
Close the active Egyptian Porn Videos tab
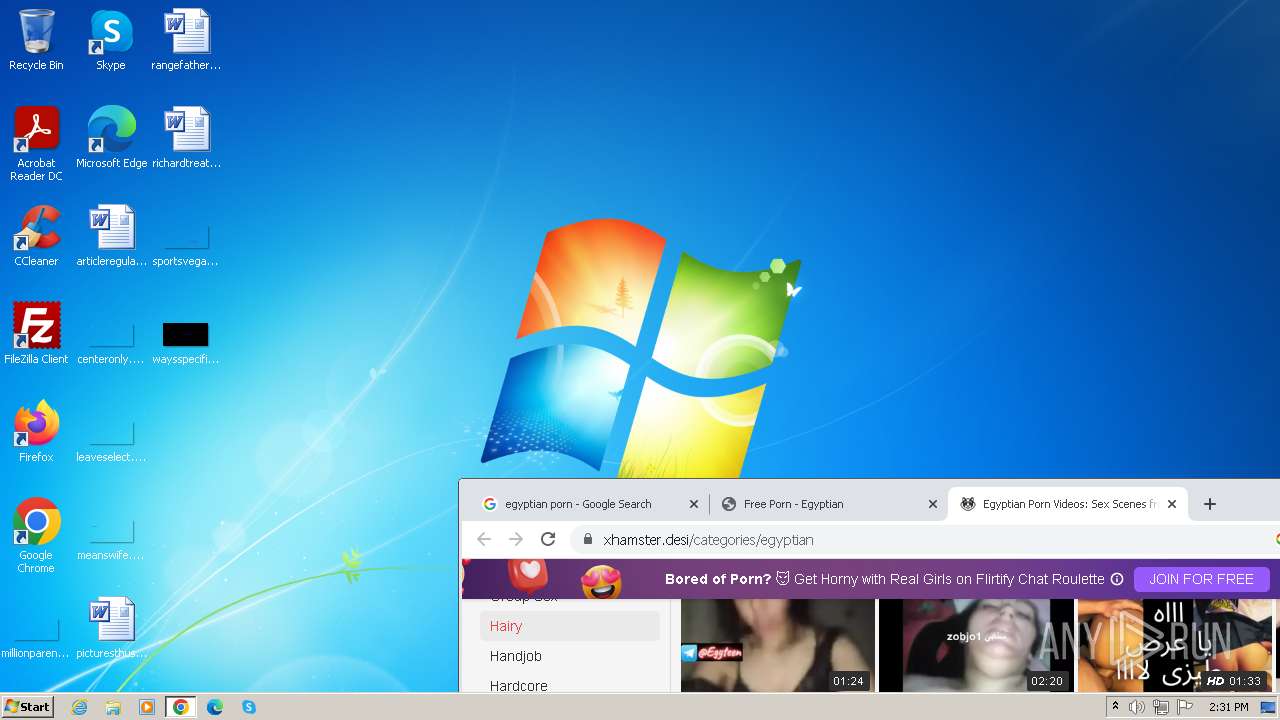[1172, 504]
